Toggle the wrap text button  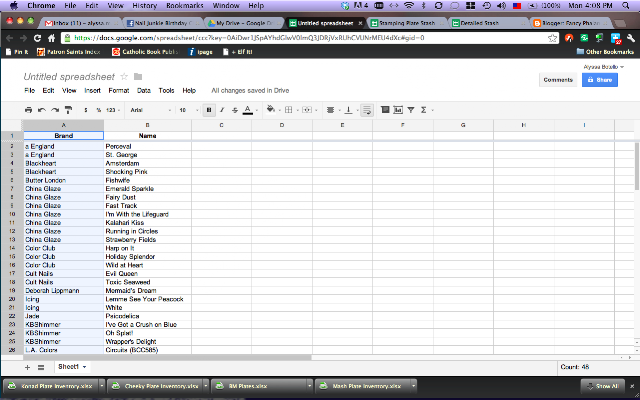(x=367, y=110)
